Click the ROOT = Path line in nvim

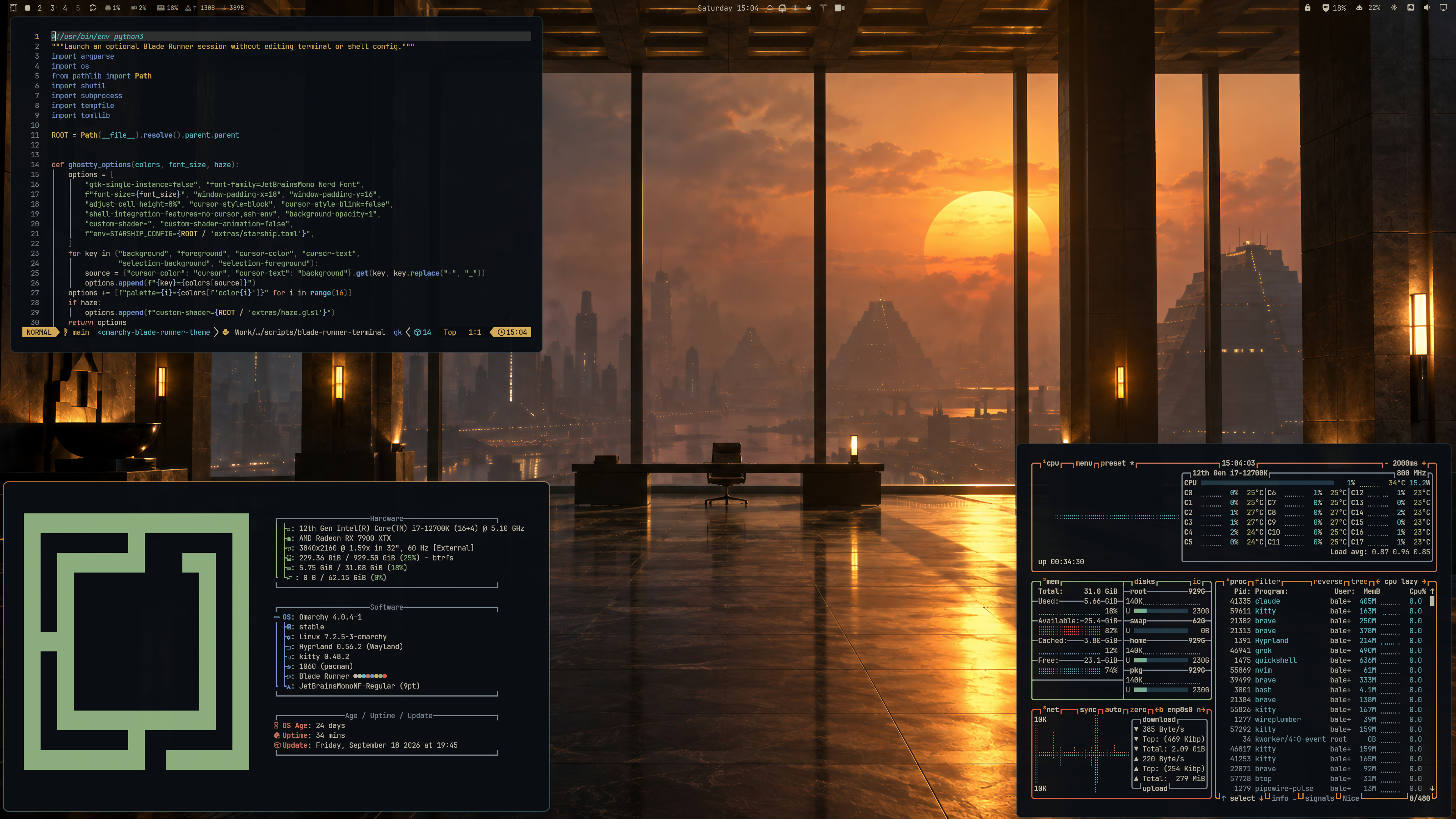tap(145, 135)
